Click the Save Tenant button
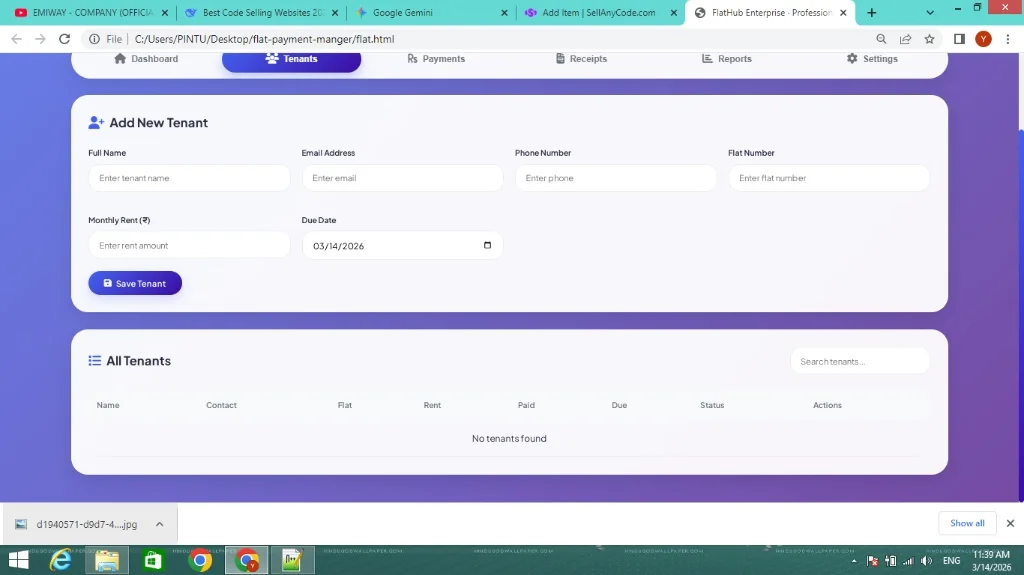The width and height of the screenshot is (1024, 575). pyautogui.click(x=135, y=283)
